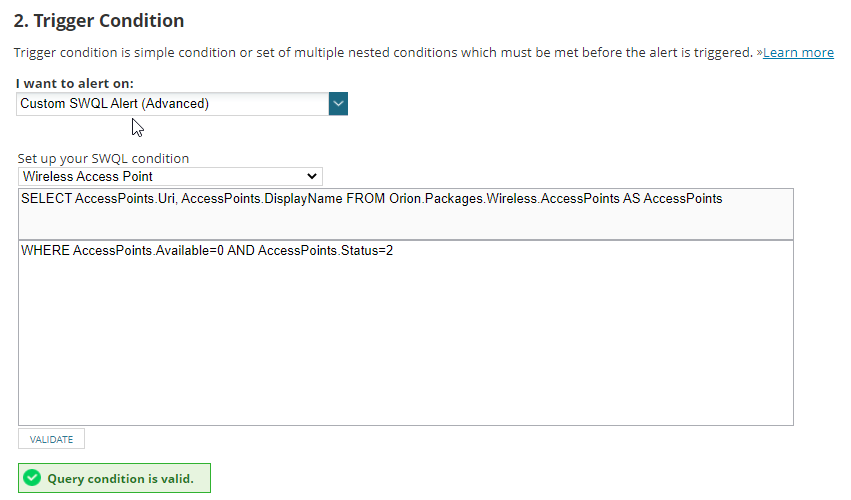The image size is (851, 500).
Task: Place cursor at AccessPoints.Status=2 in WHERE clause
Action: tap(325, 251)
